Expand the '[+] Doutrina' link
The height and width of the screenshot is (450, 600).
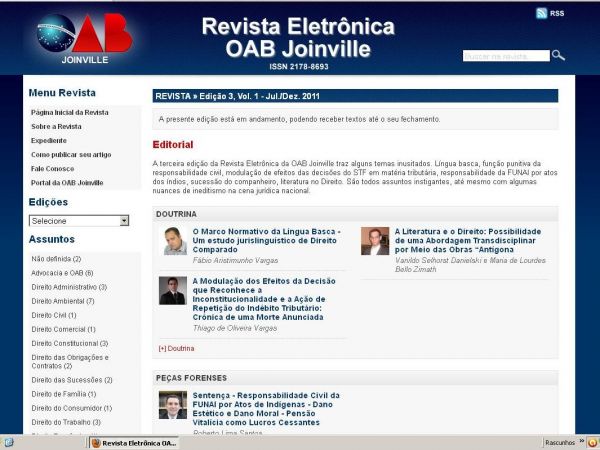176,349
